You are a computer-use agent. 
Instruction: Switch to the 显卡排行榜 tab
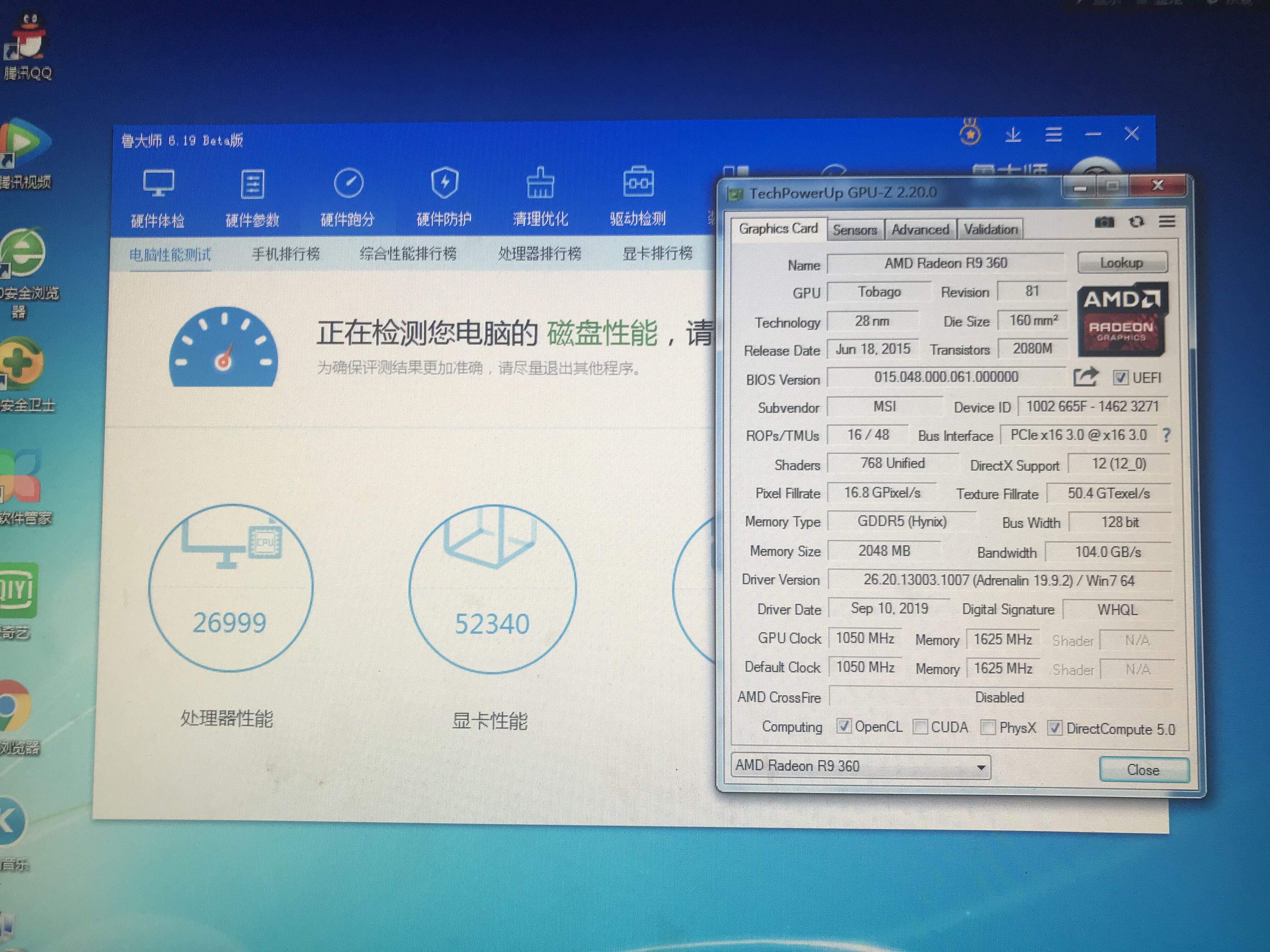pos(657,253)
